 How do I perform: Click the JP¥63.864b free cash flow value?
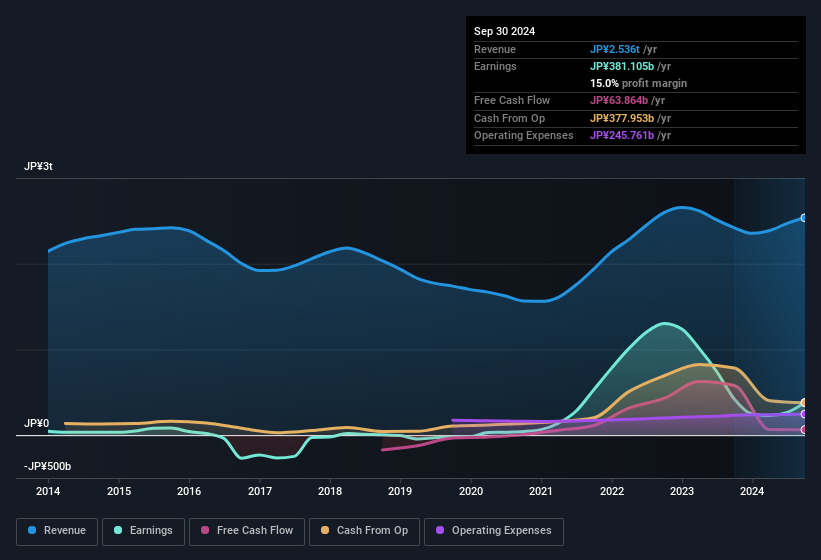coord(619,100)
